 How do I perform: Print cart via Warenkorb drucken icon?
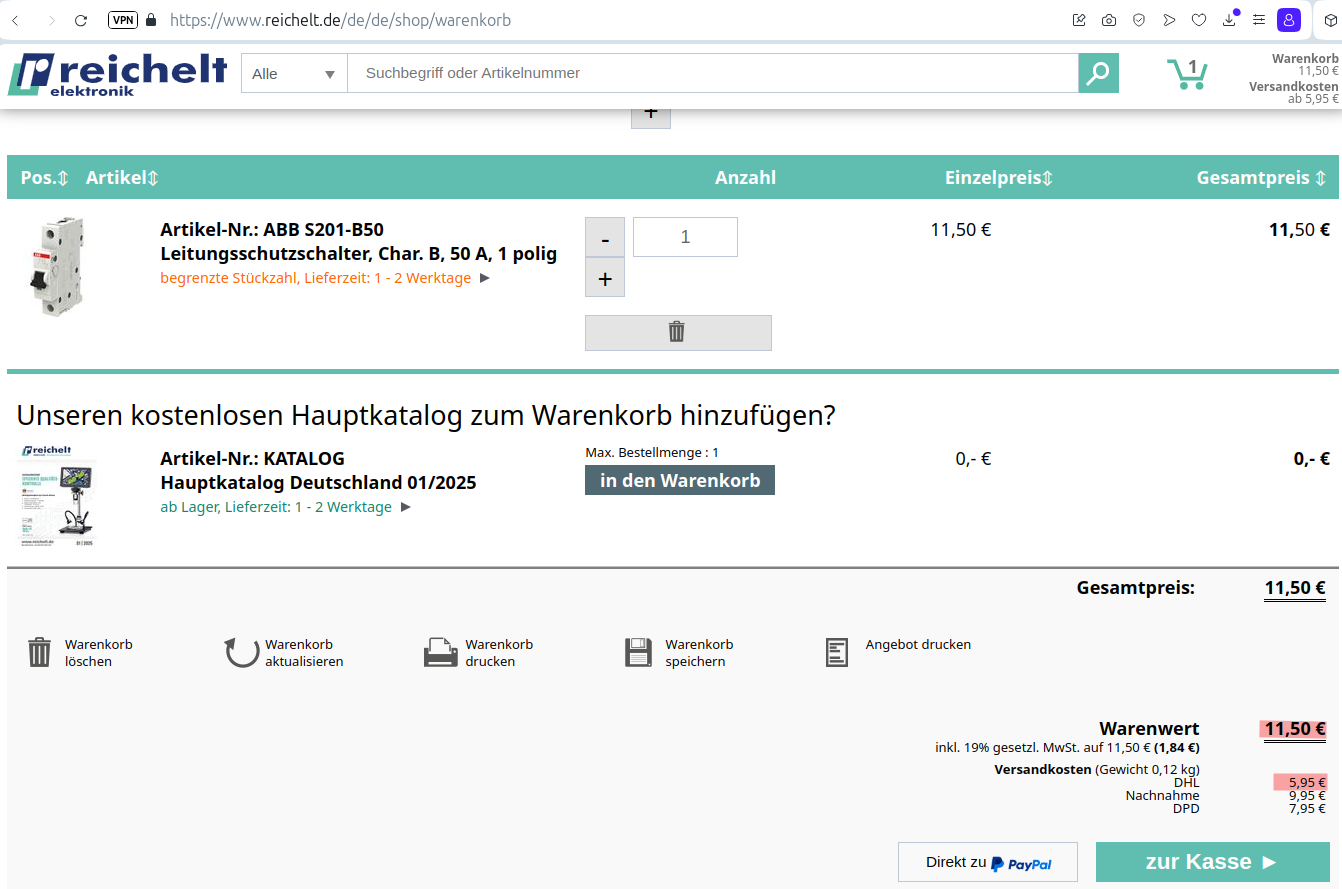[441, 653]
